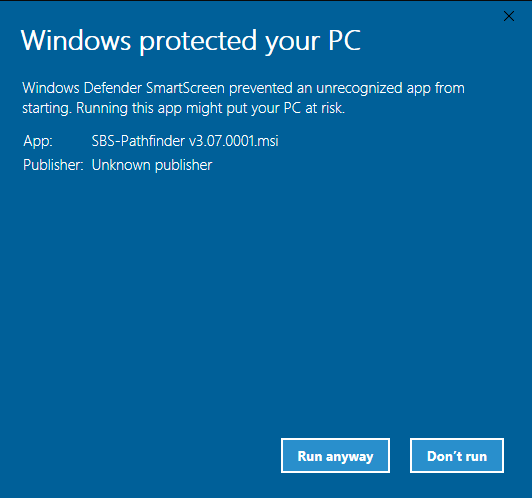Click the word 'PC' in the title
Viewport: 532px width, 498px height.
344,41
